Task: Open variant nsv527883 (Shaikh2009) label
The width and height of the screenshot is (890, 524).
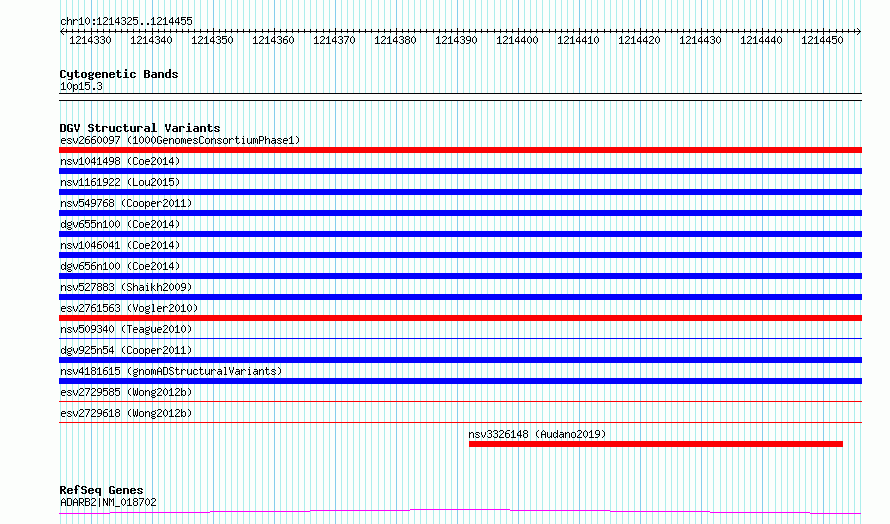Action: tap(126, 287)
